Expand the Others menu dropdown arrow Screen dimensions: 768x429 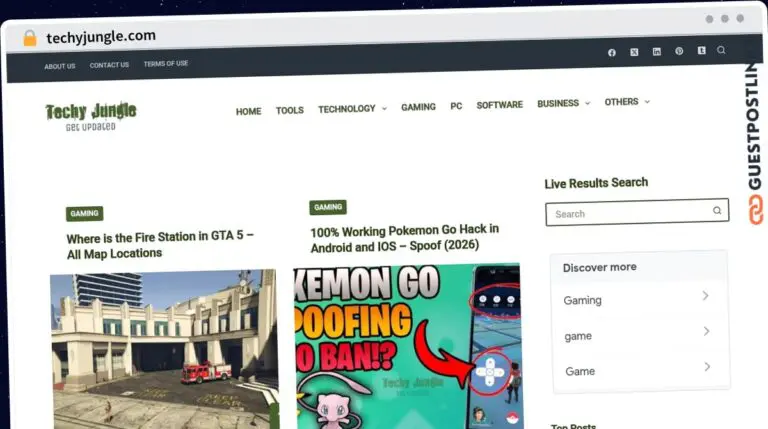pos(647,102)
